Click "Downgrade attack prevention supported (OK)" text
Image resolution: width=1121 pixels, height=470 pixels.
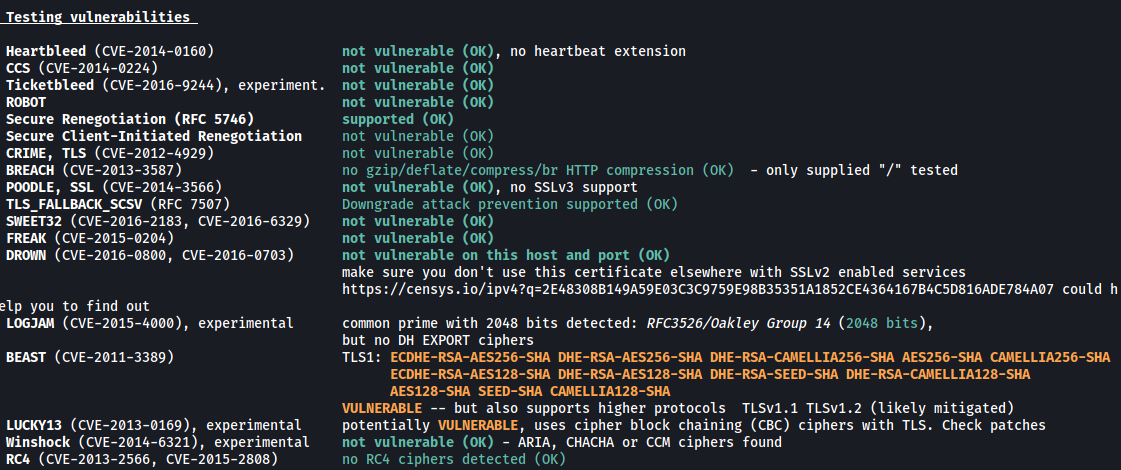[x=509, y=204]
